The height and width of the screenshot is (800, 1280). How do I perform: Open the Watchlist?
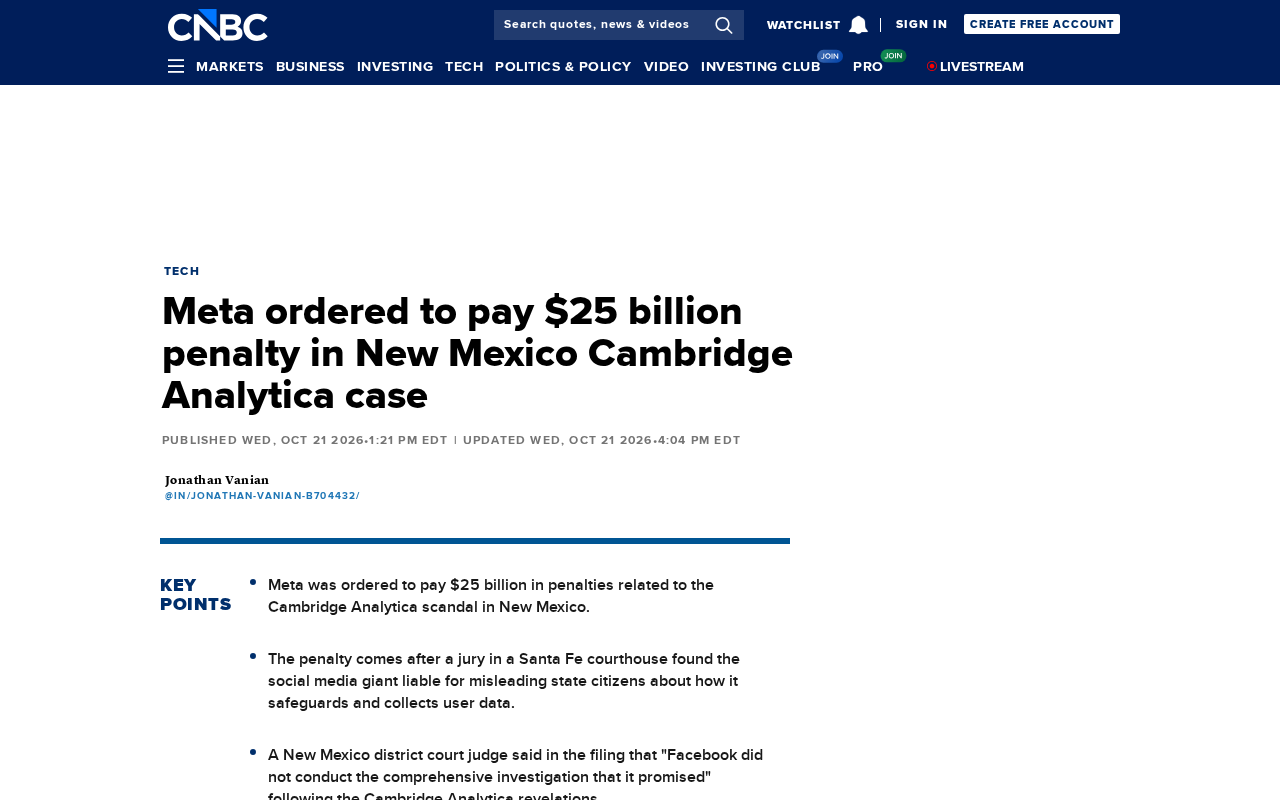pos(804,25)
